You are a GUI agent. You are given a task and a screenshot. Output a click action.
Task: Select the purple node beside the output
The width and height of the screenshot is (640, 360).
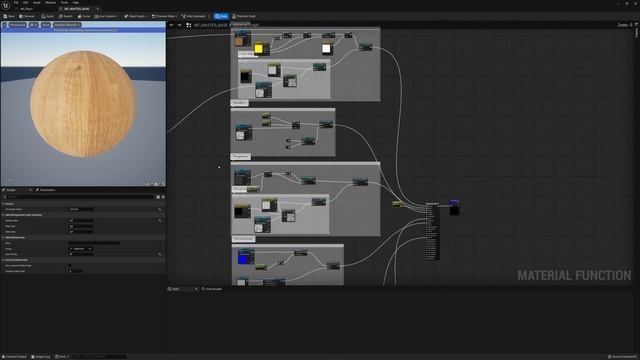(x=454, y=207)
